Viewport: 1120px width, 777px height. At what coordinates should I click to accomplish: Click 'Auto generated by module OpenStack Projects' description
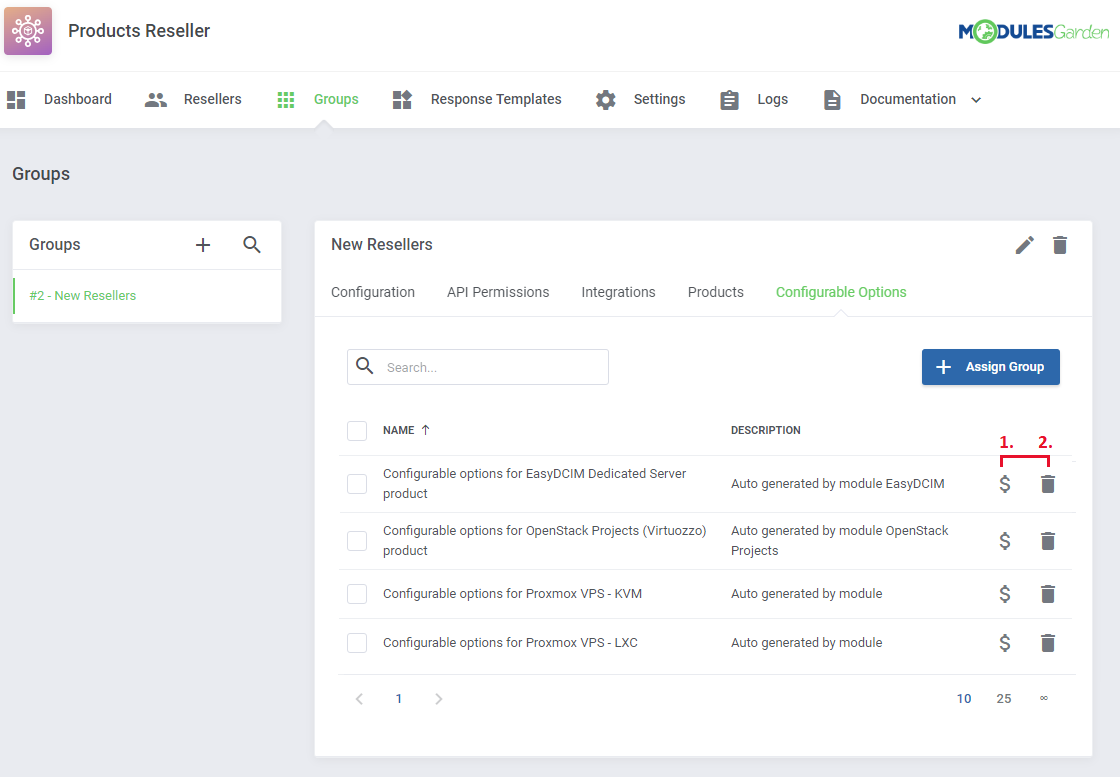coord(839,541)
